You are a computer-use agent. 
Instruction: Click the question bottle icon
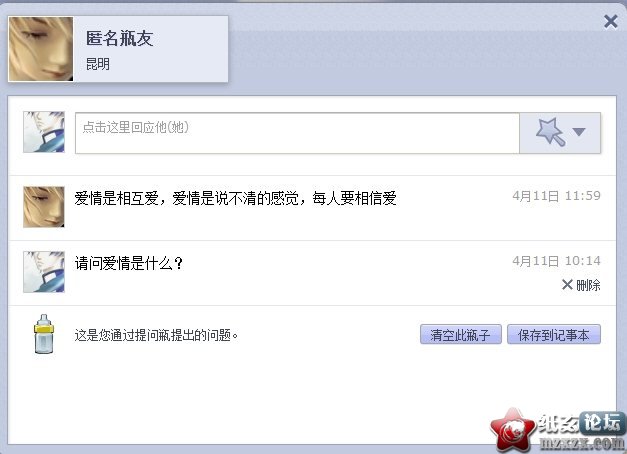coord(44,334)
